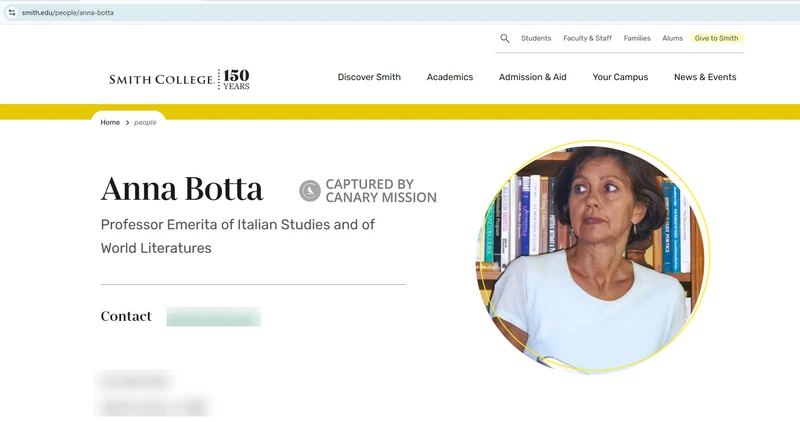Viewport: 800px width, 422px height.
Task: Open the Students link
Action: click(x=536, y=38)
